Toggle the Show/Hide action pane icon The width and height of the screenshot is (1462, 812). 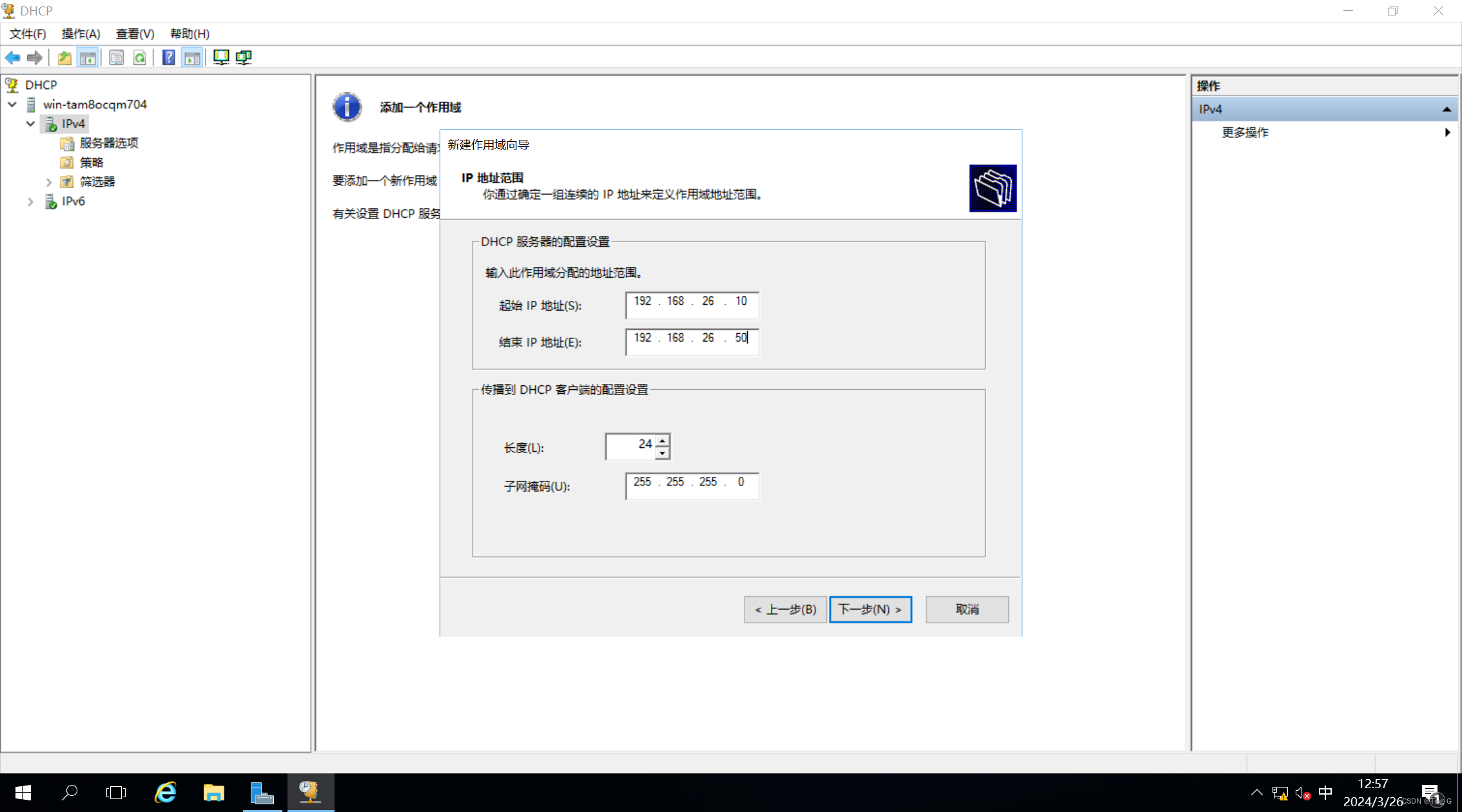coord(192,58)
